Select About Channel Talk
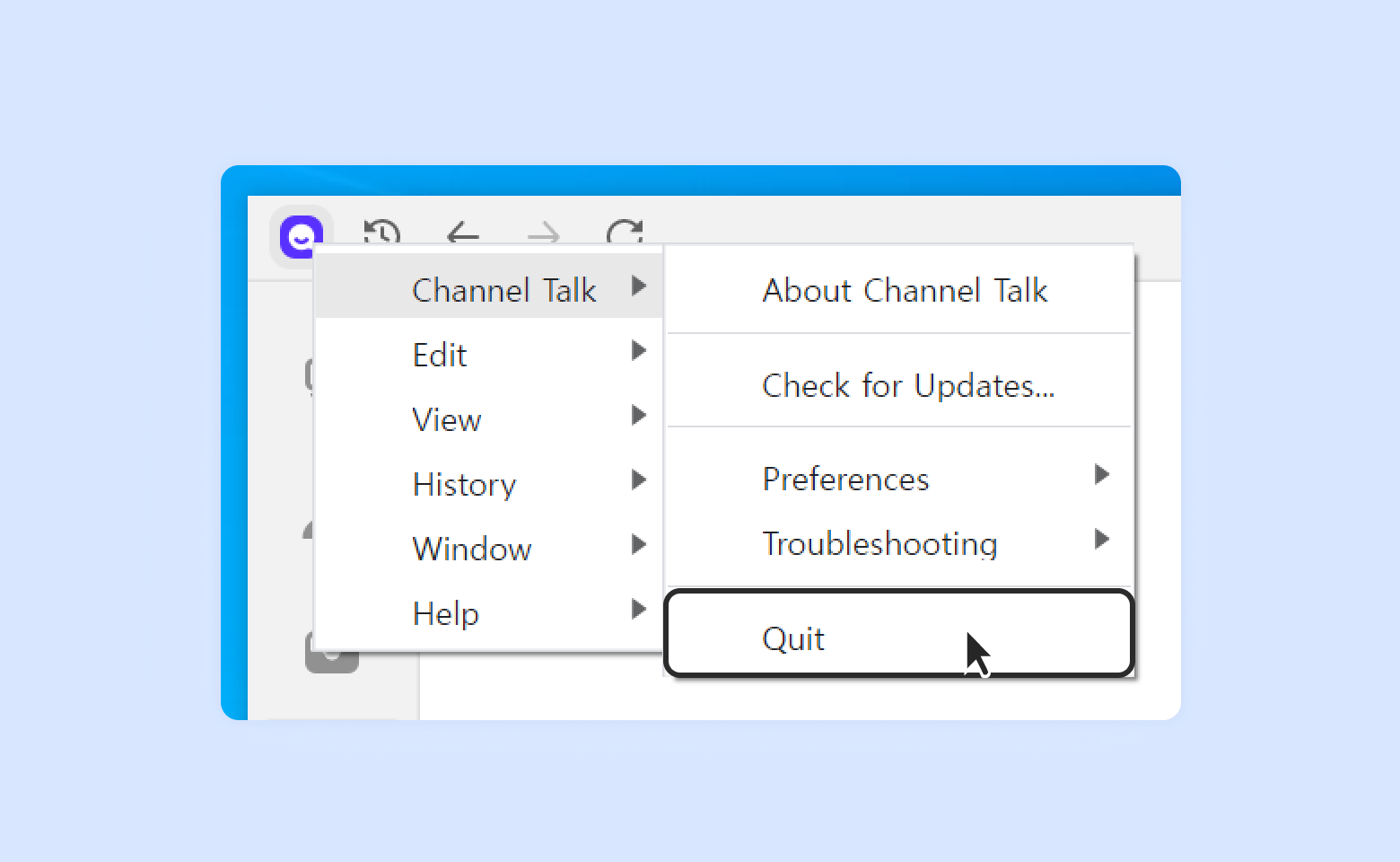The height and width of the screenshot is (862, 1400). 899,290
